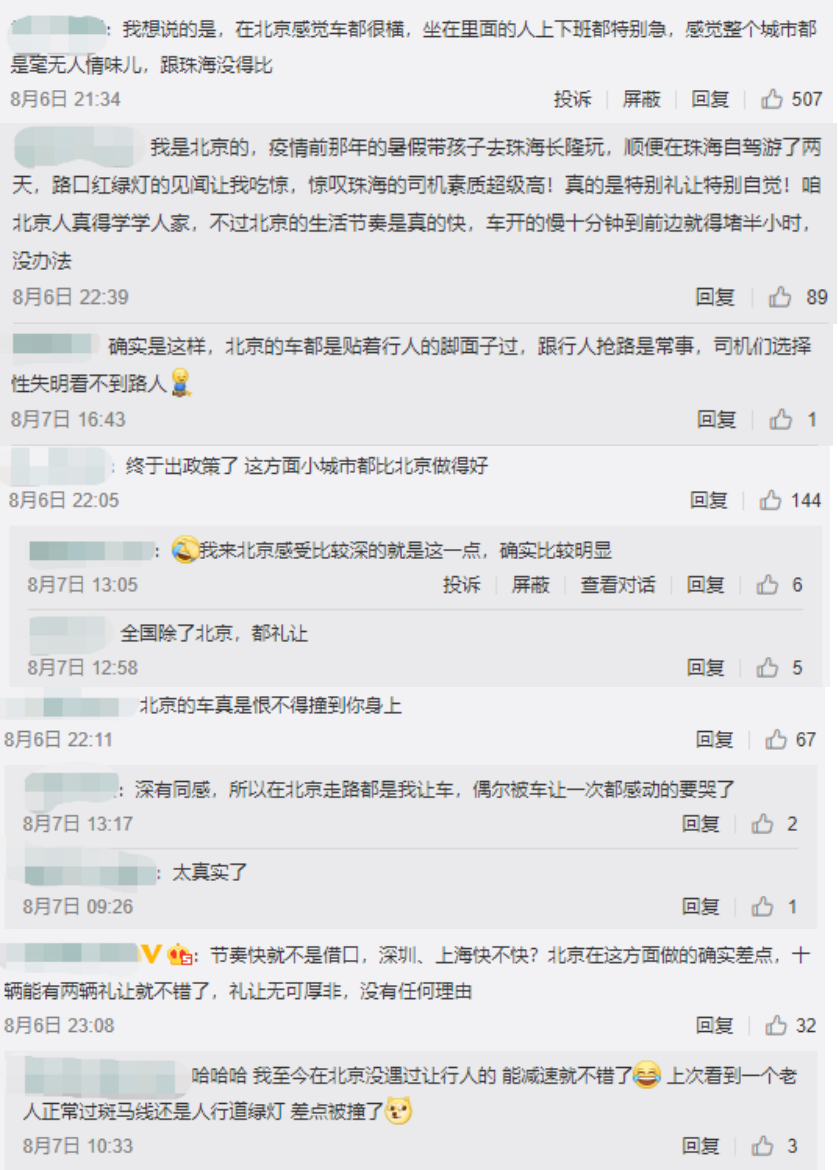
Task: Click 屏蔽 on the 8月7日 13:05 reply
Action: pyautogui.click(x=531, y=585)
